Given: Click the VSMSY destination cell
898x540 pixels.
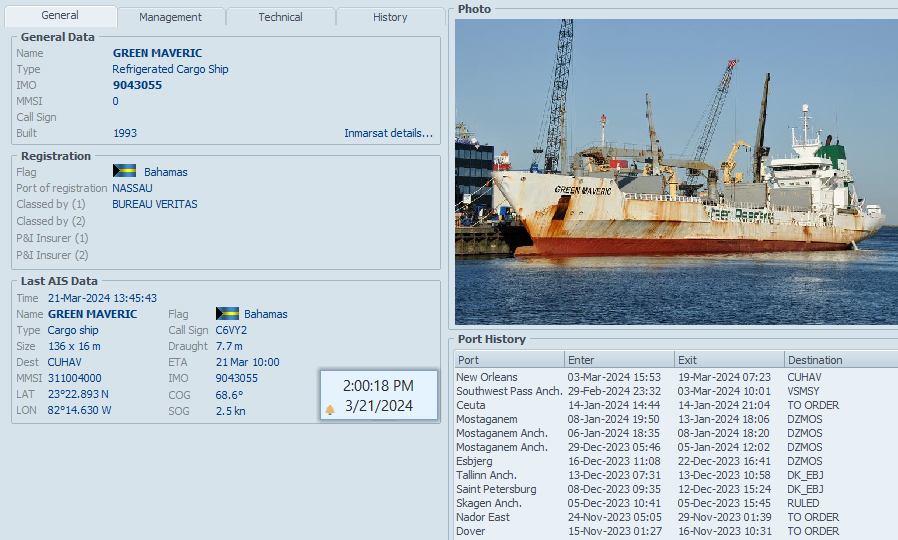Looking at the screenshot, I should tap(803, 391).
